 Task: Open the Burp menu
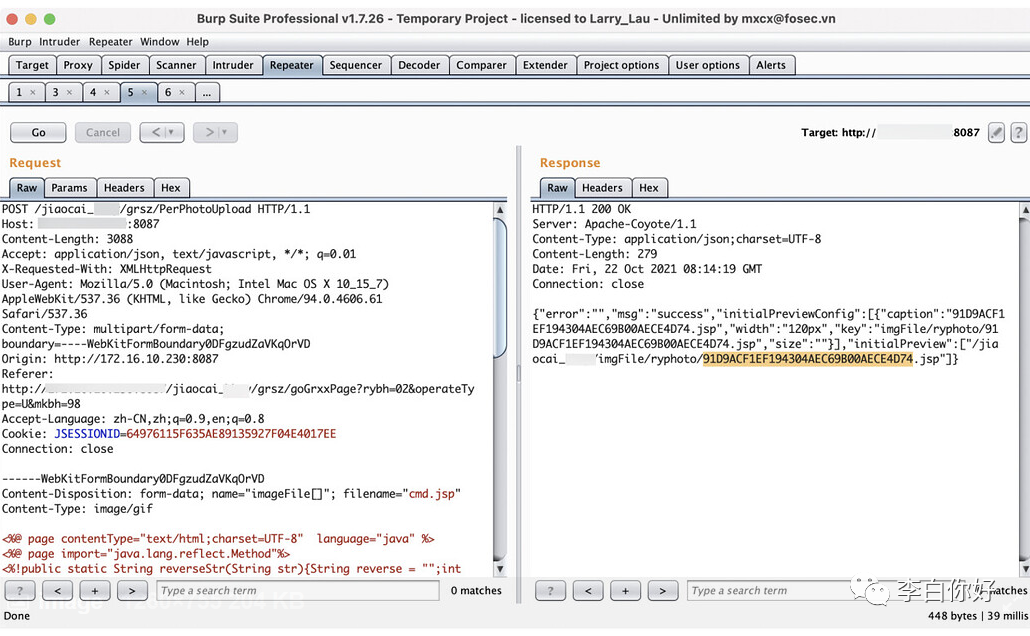coord(20,41)
